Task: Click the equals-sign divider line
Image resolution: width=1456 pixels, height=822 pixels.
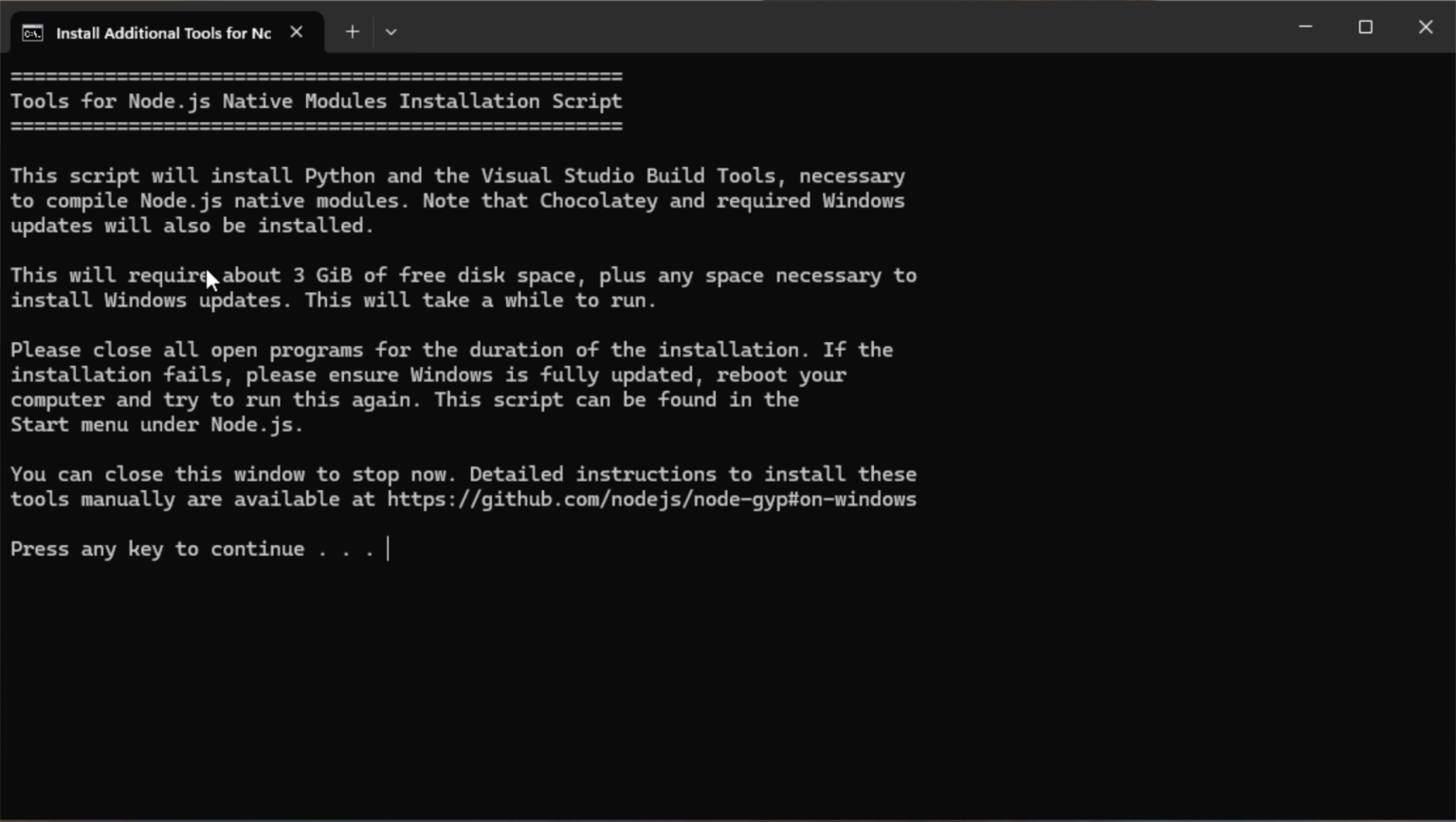Action: pos(316,75)
